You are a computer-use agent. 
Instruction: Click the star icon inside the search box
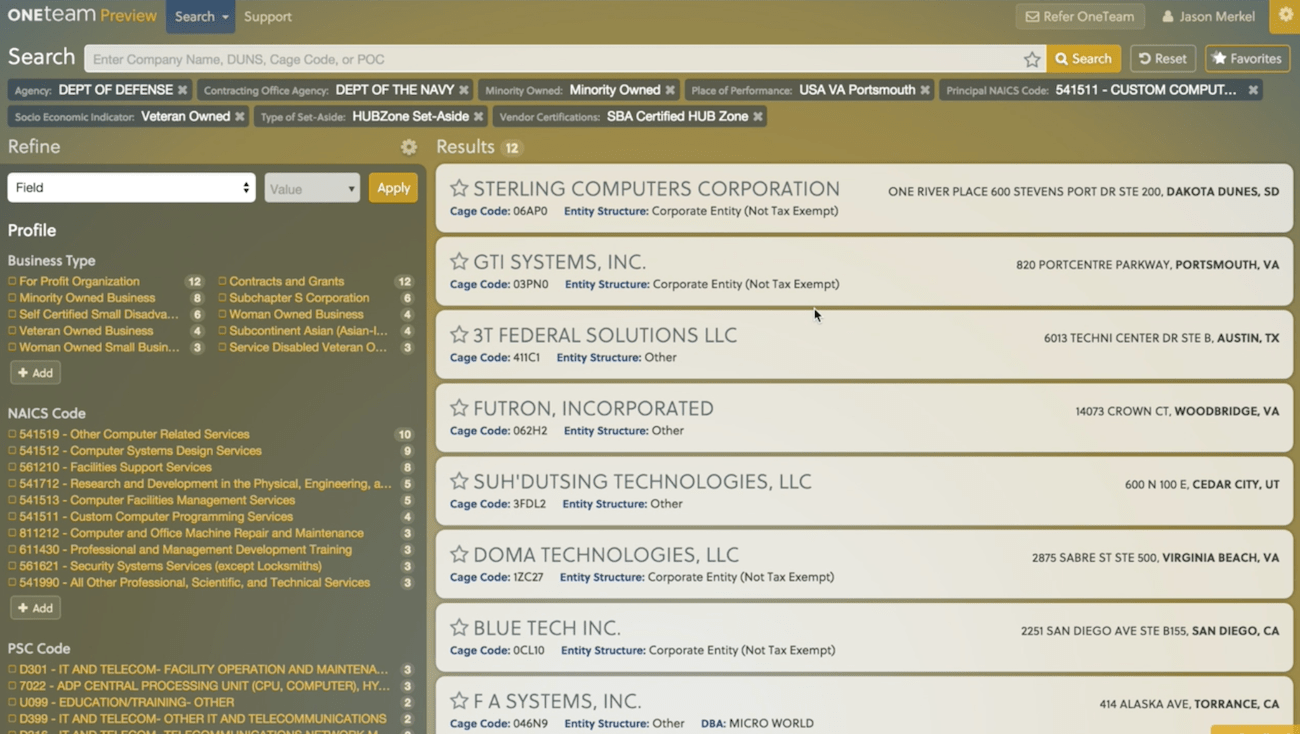click(1032, 59)
